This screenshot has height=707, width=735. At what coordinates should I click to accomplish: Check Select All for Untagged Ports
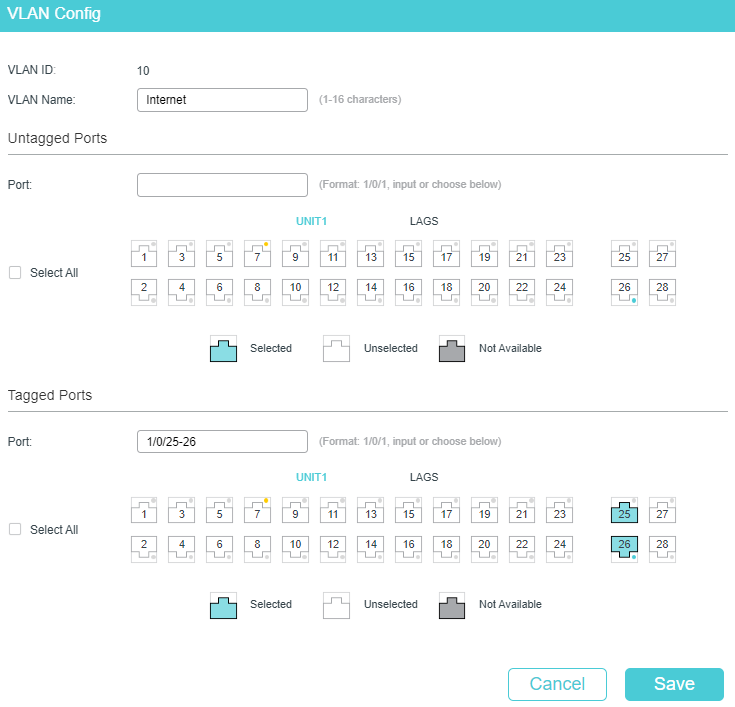(x=15, y=272)
